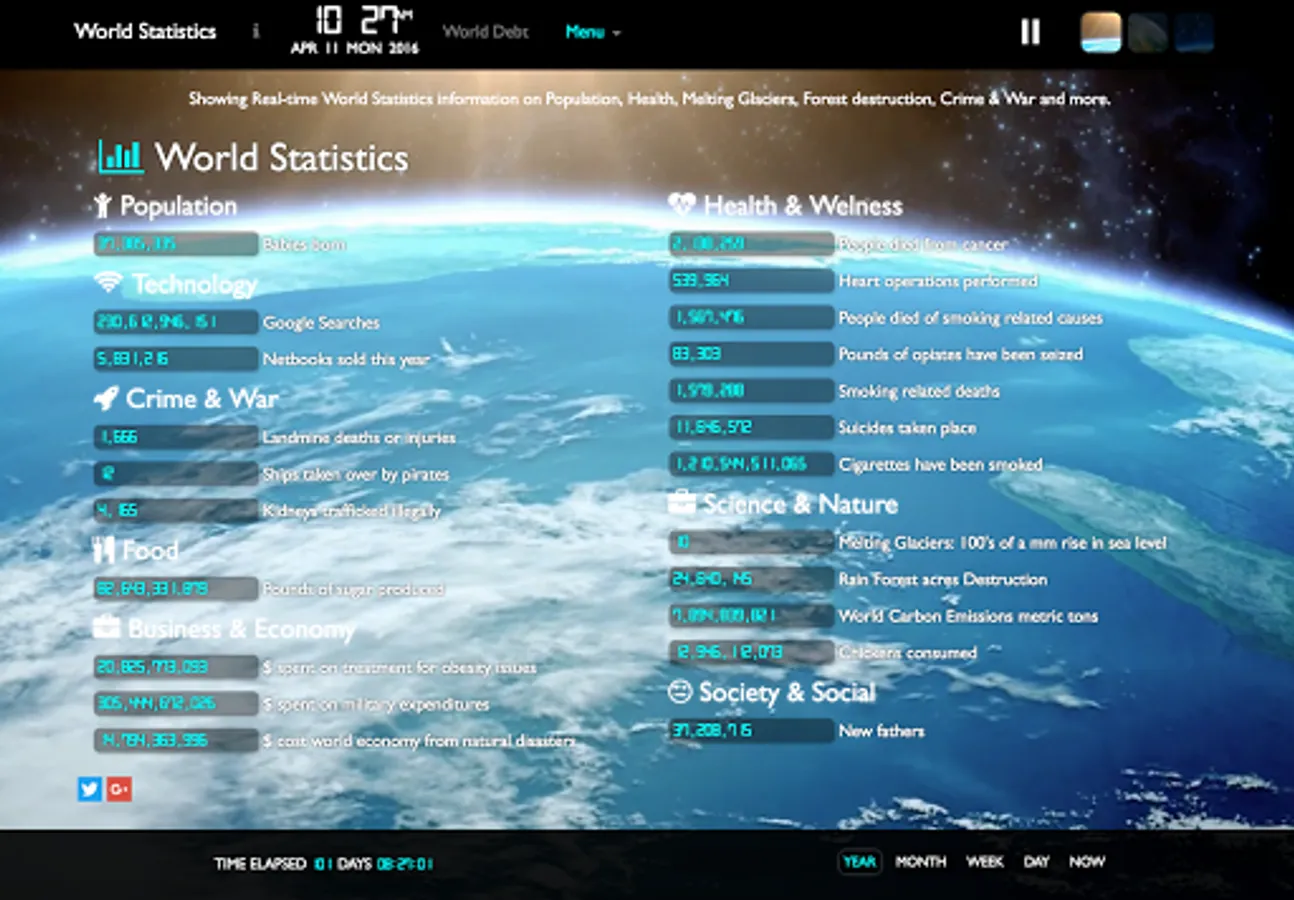Click the info icon beside World Statistics

tap(255, 31)
